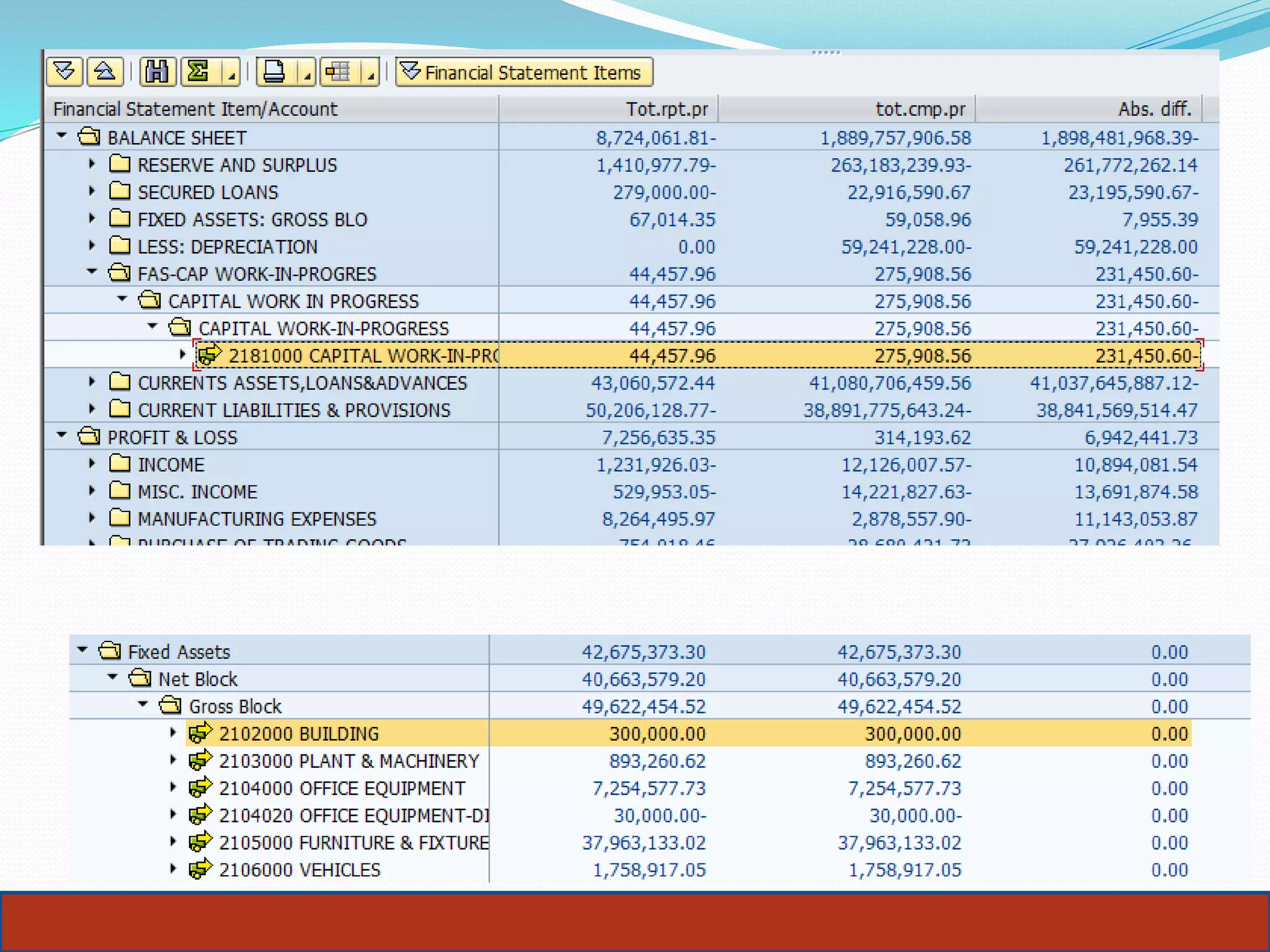Screen dimensions: 1270x952
Task: Collapse the PROFIT & LOSS node
Action: click(61, 436)
